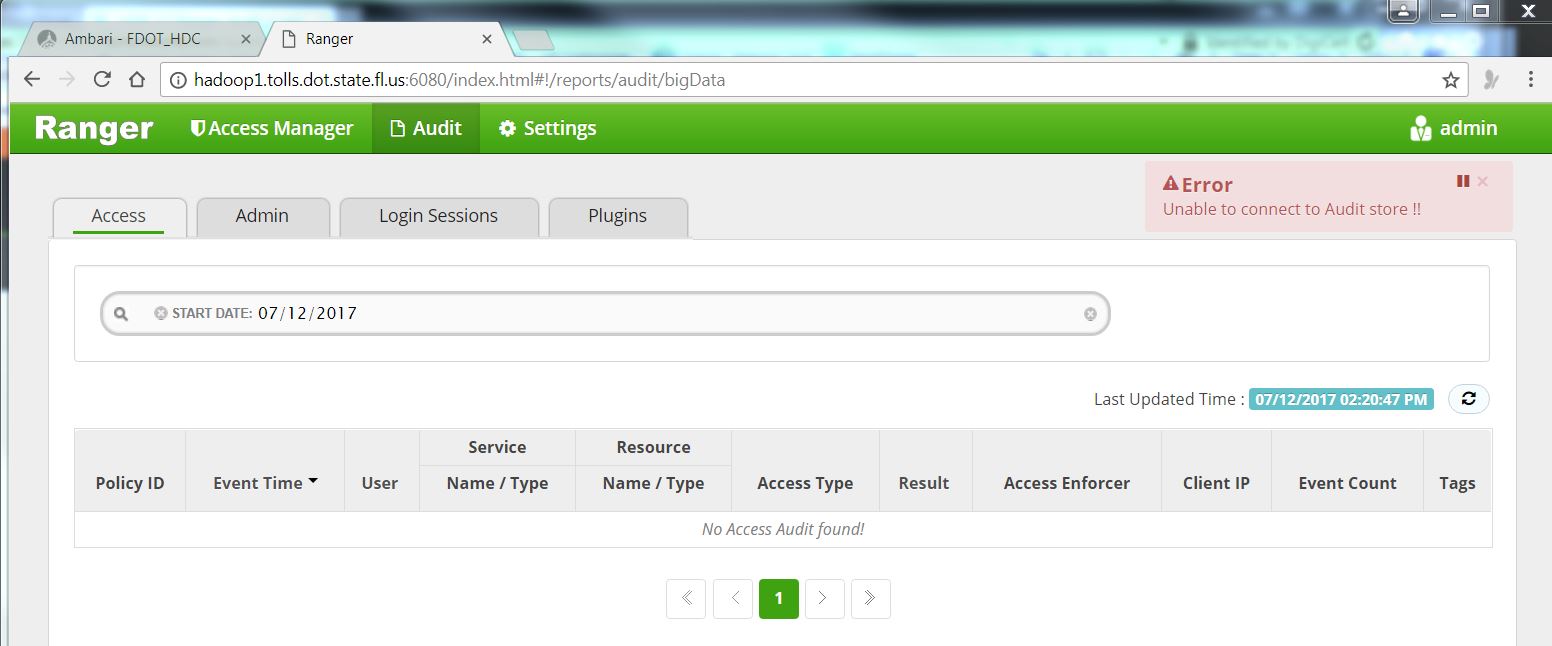
Task: Clear the entire search bar
Action: tap(1089, 313)
